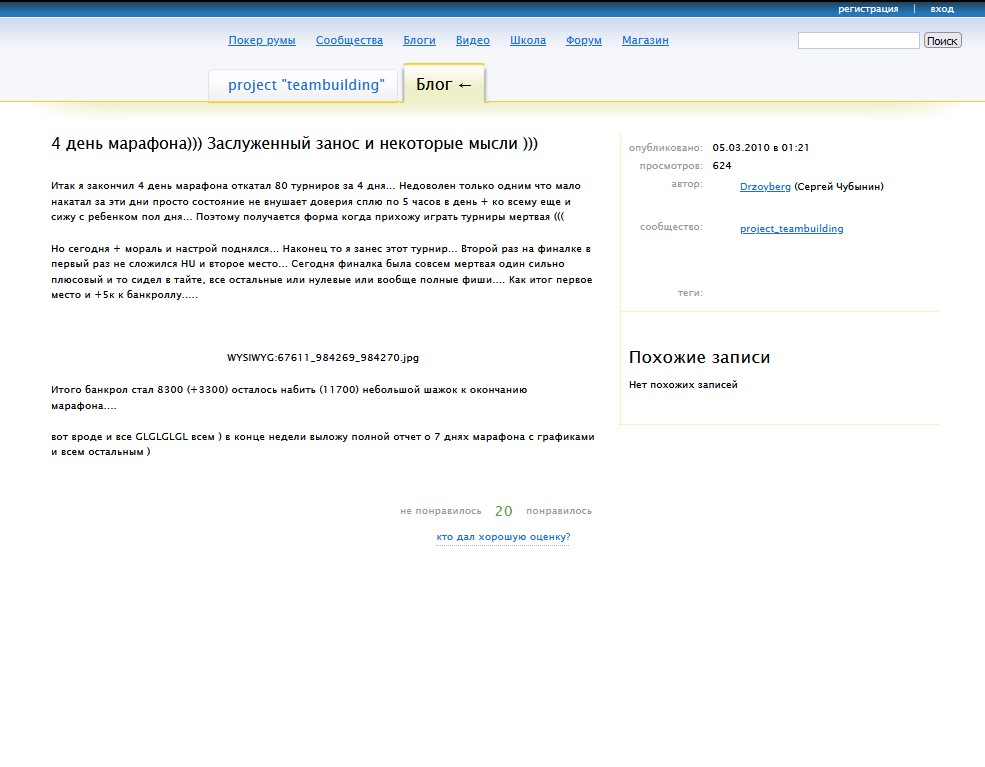Click the green rating number 20
The height and width of the screenshot is (767, 985).
pos(503,511)
